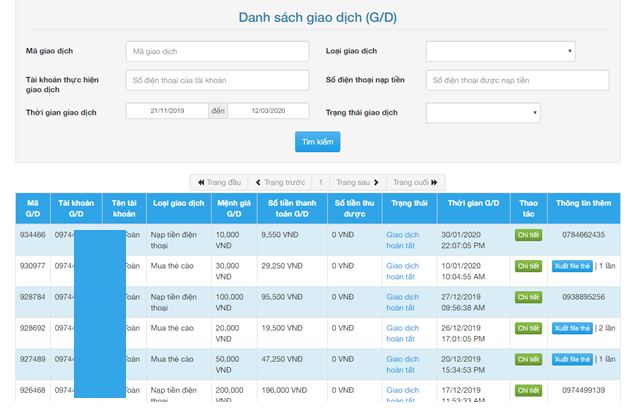
Task: Focus the Số điện thoại của tài khoản field
Action: pyautogui.click(x=217, y=80)
